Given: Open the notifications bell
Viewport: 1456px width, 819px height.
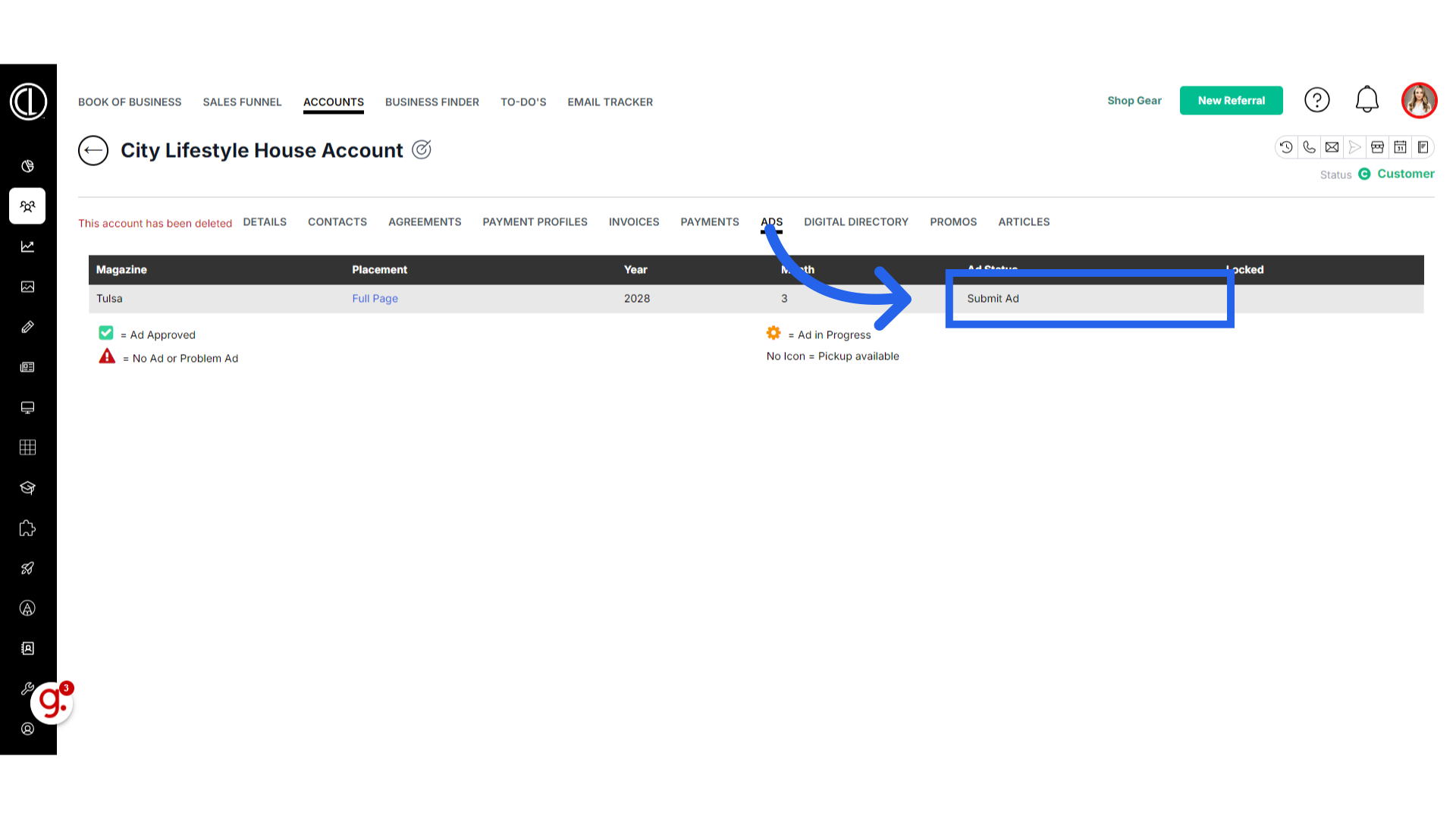Looking at the screenshot, I should click(x=1367, y=99).
